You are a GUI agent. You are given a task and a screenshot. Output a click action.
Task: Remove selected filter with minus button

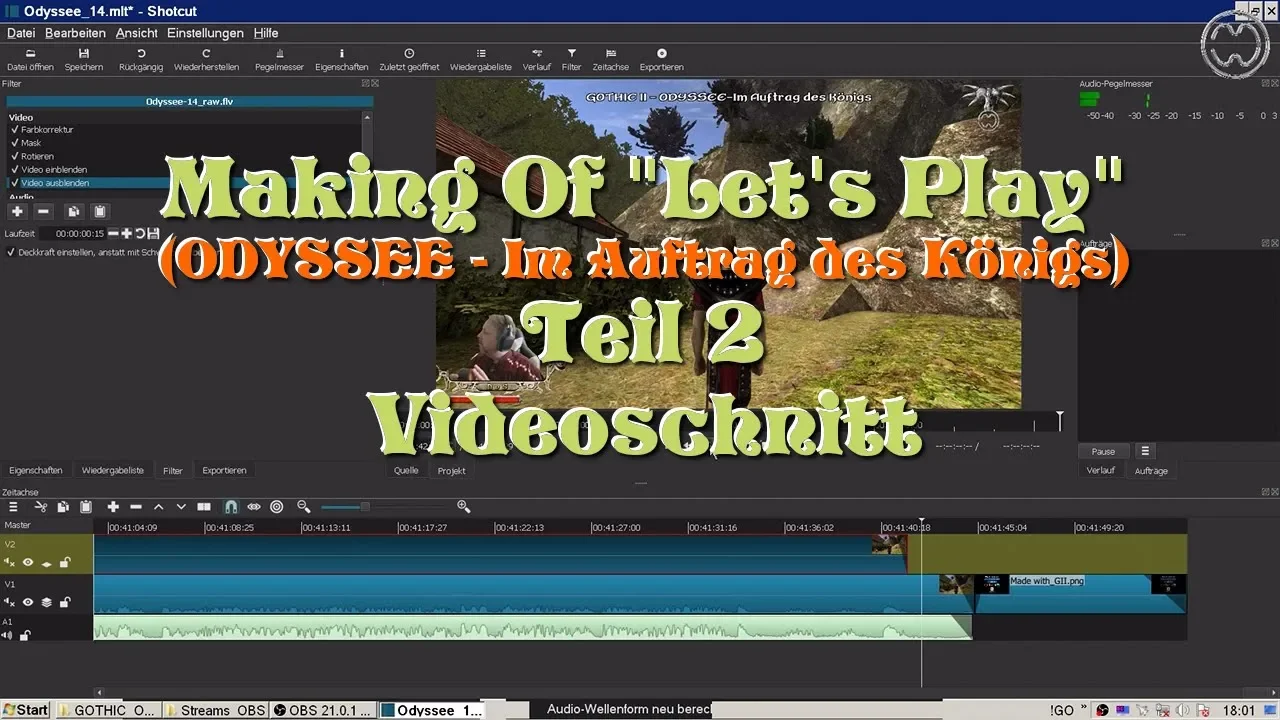click(x=43, y=211)
